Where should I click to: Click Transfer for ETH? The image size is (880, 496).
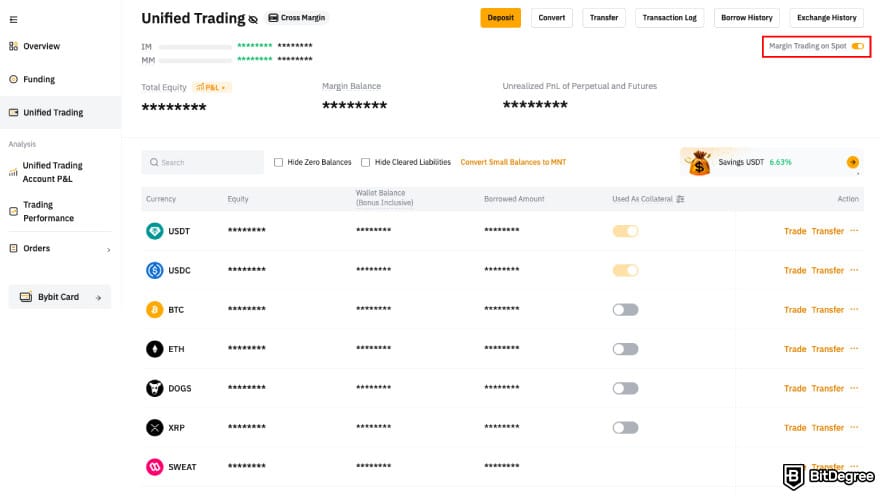coord(828,349)
